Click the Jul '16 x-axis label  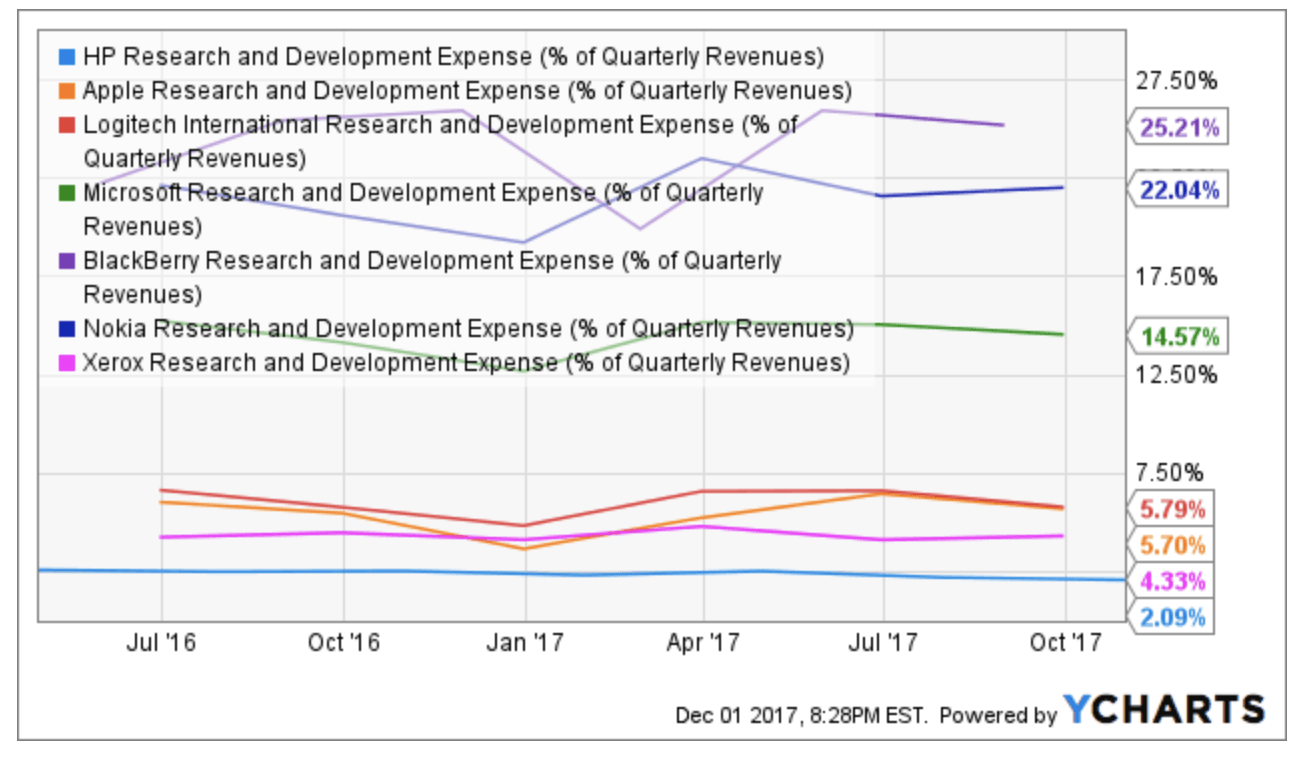pos(161,643)
